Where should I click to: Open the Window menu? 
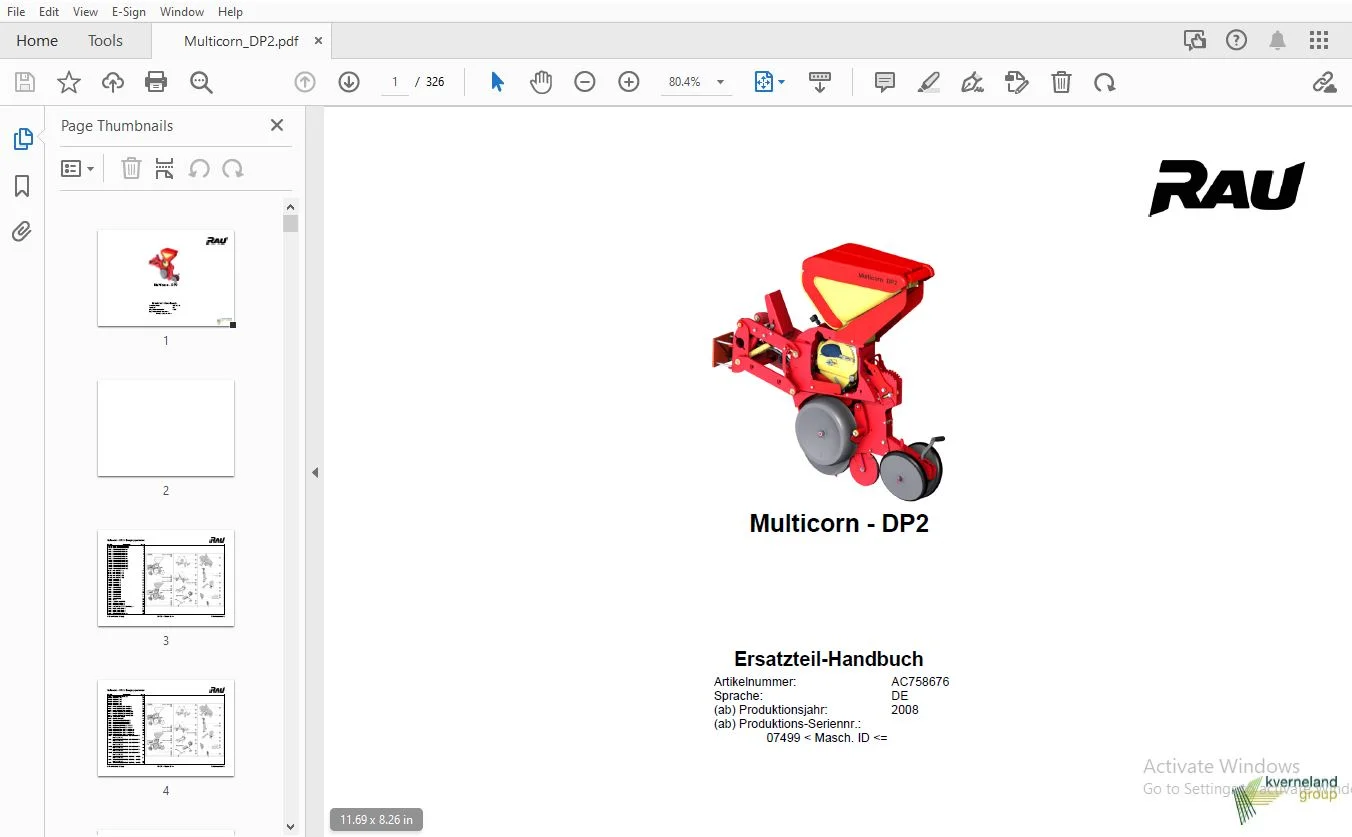tap(182, 12)
